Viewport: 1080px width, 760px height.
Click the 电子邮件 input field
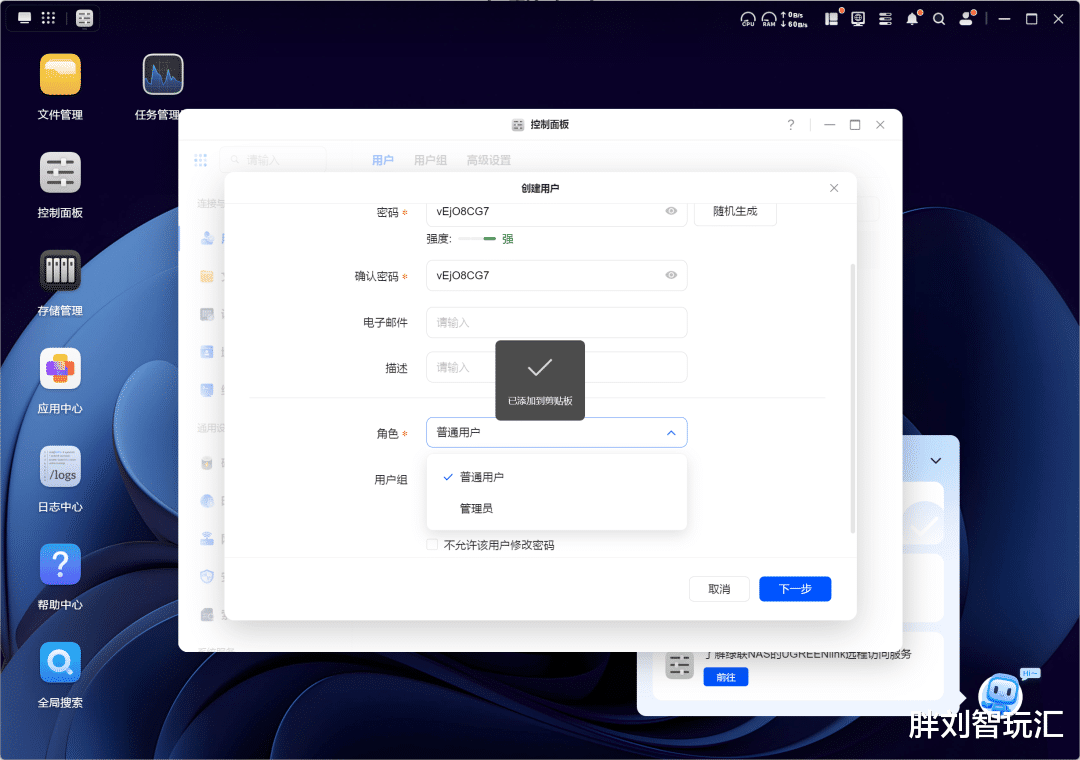click(557, 322)
